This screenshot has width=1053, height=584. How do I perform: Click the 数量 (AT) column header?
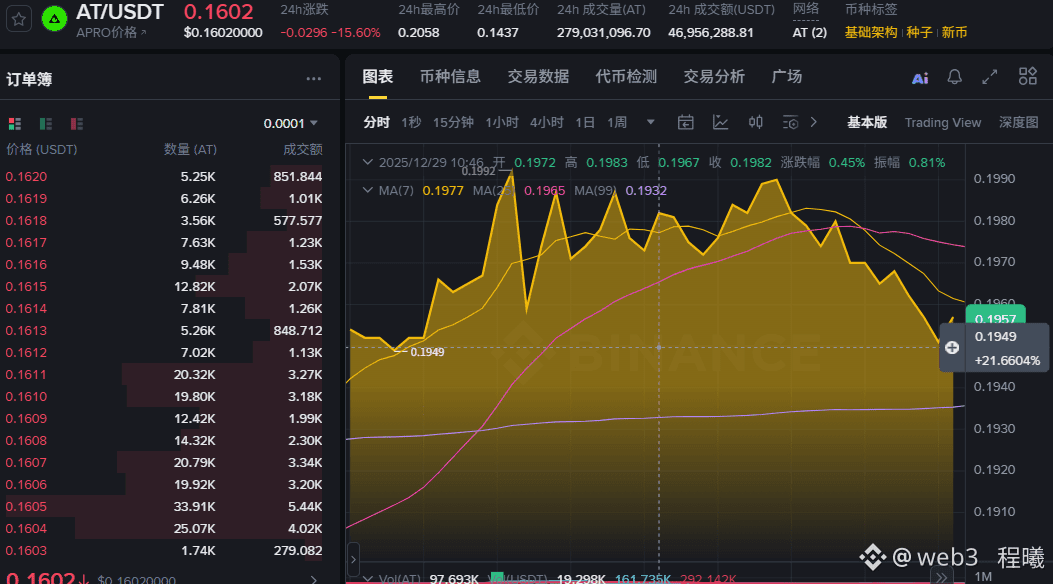pyautogui.click(x=190, y=149)
